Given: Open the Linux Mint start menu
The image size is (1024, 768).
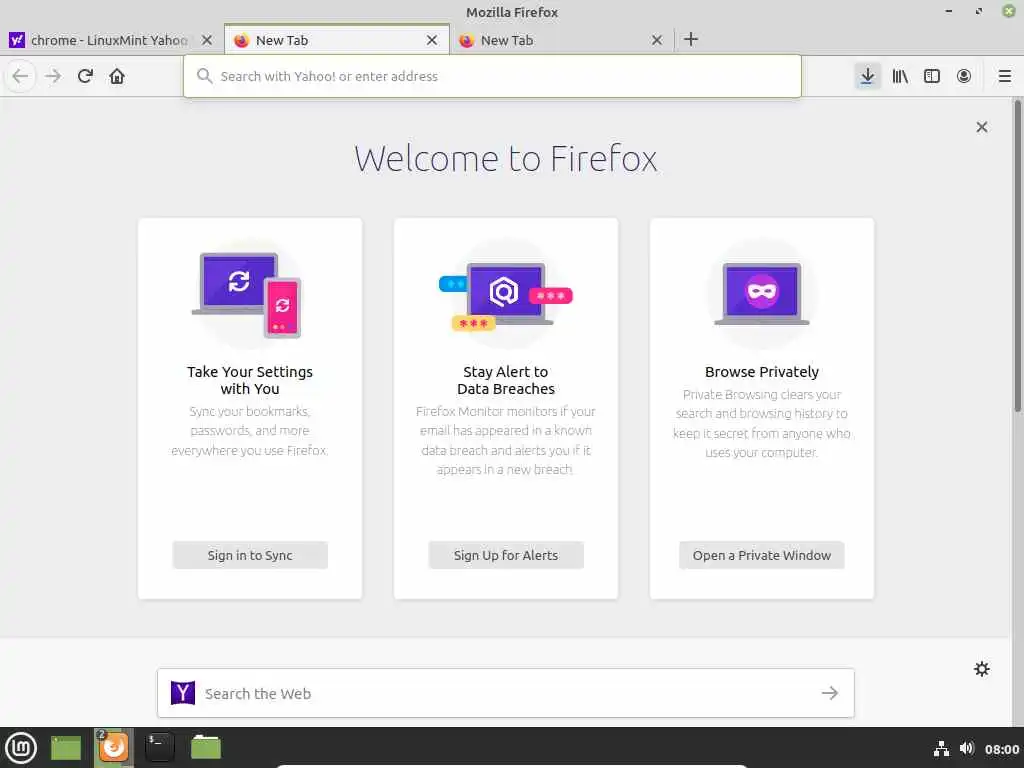Looking at the screenshot, I should 21,747.
